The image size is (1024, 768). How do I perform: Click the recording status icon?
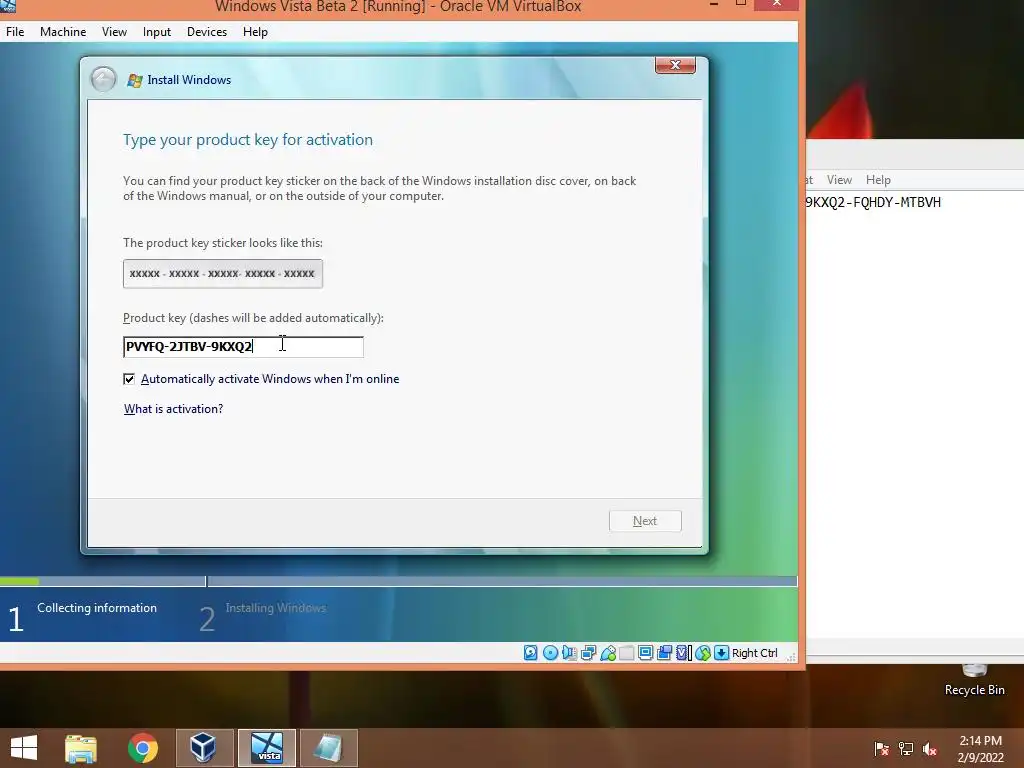tap(665, 652)
